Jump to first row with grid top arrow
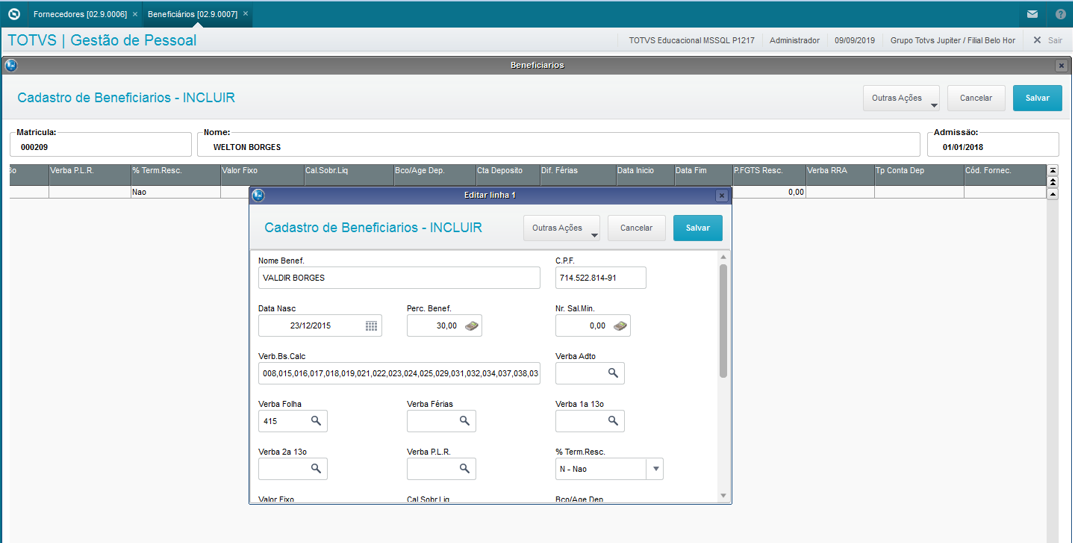 pyautogui.click(x=1052, y=170)
